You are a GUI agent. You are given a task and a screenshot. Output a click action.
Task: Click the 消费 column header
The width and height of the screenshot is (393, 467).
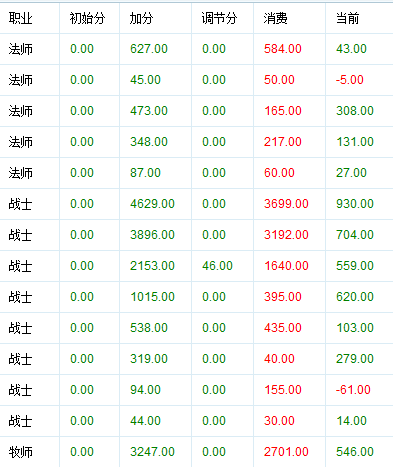pos(275,18)
